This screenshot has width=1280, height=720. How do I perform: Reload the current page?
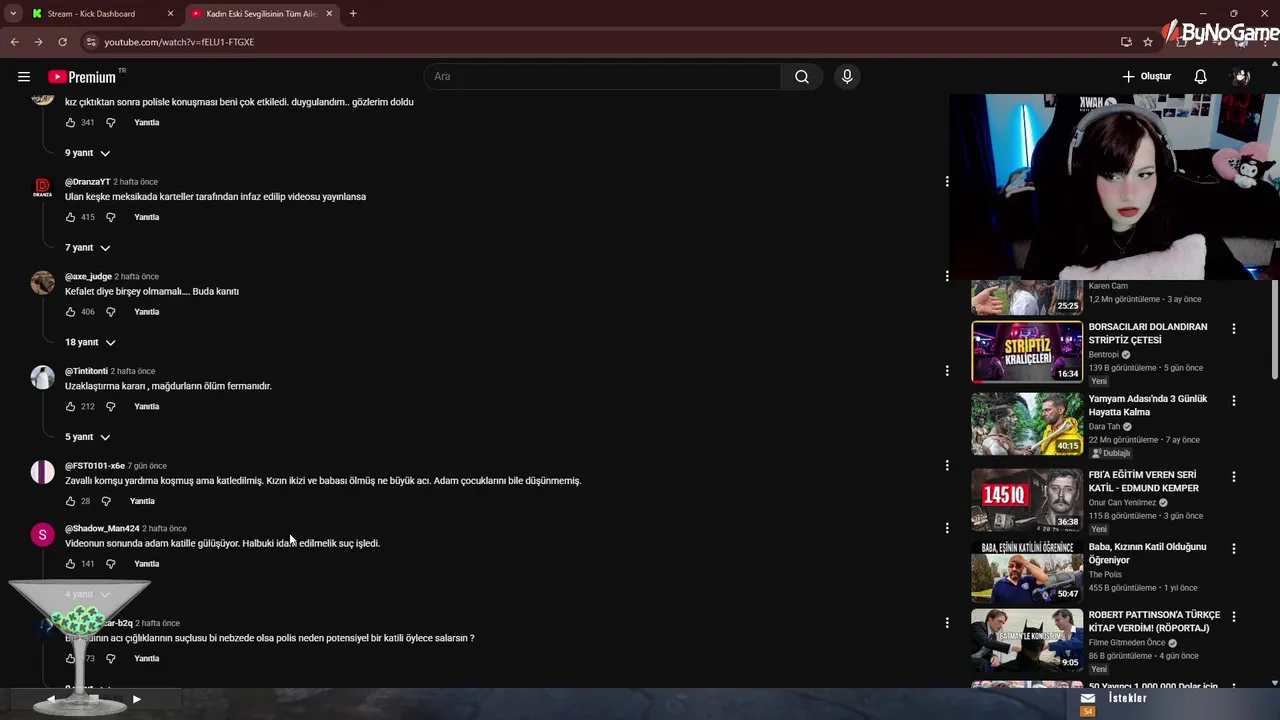[x=62, y=42]
